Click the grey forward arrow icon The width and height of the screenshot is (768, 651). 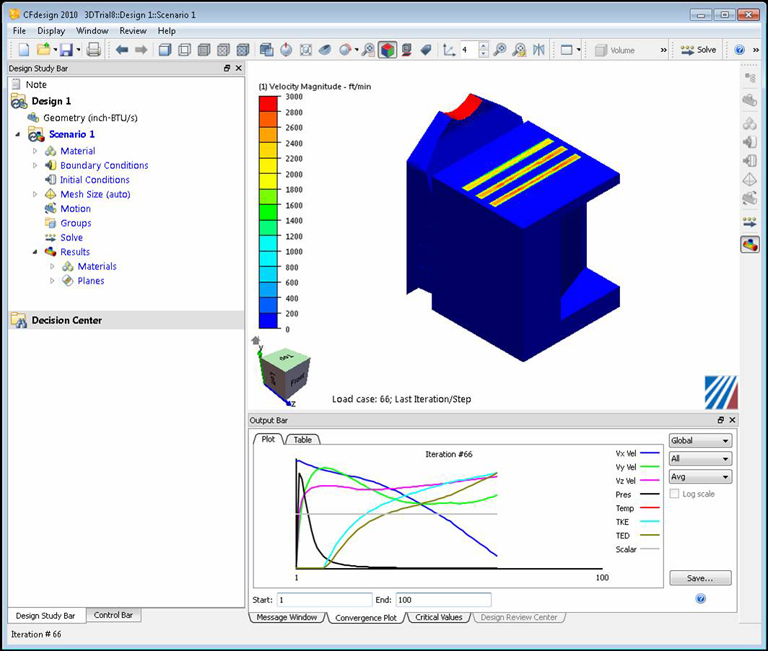coord(141,50)
